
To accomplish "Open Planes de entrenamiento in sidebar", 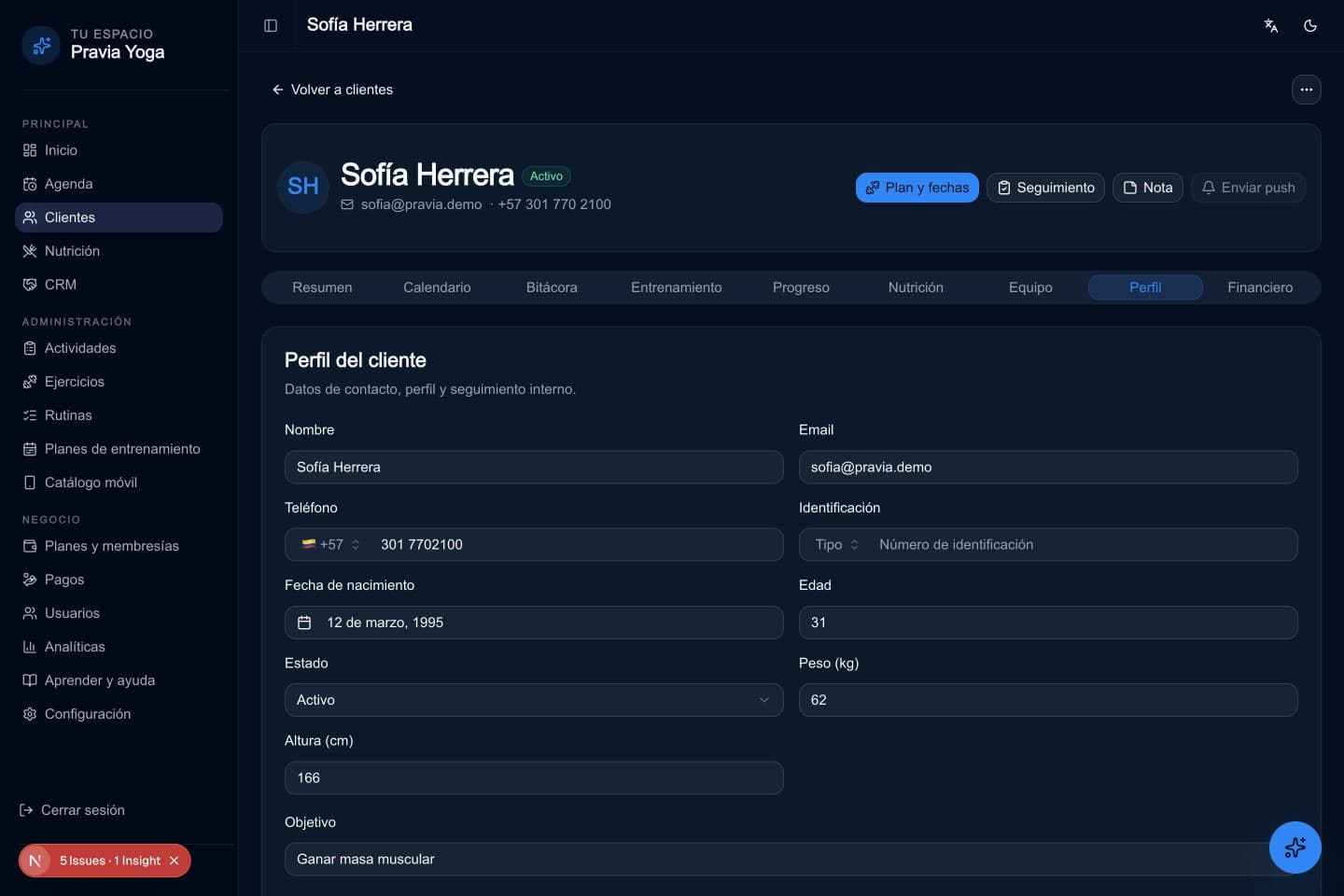I will 119,449.
